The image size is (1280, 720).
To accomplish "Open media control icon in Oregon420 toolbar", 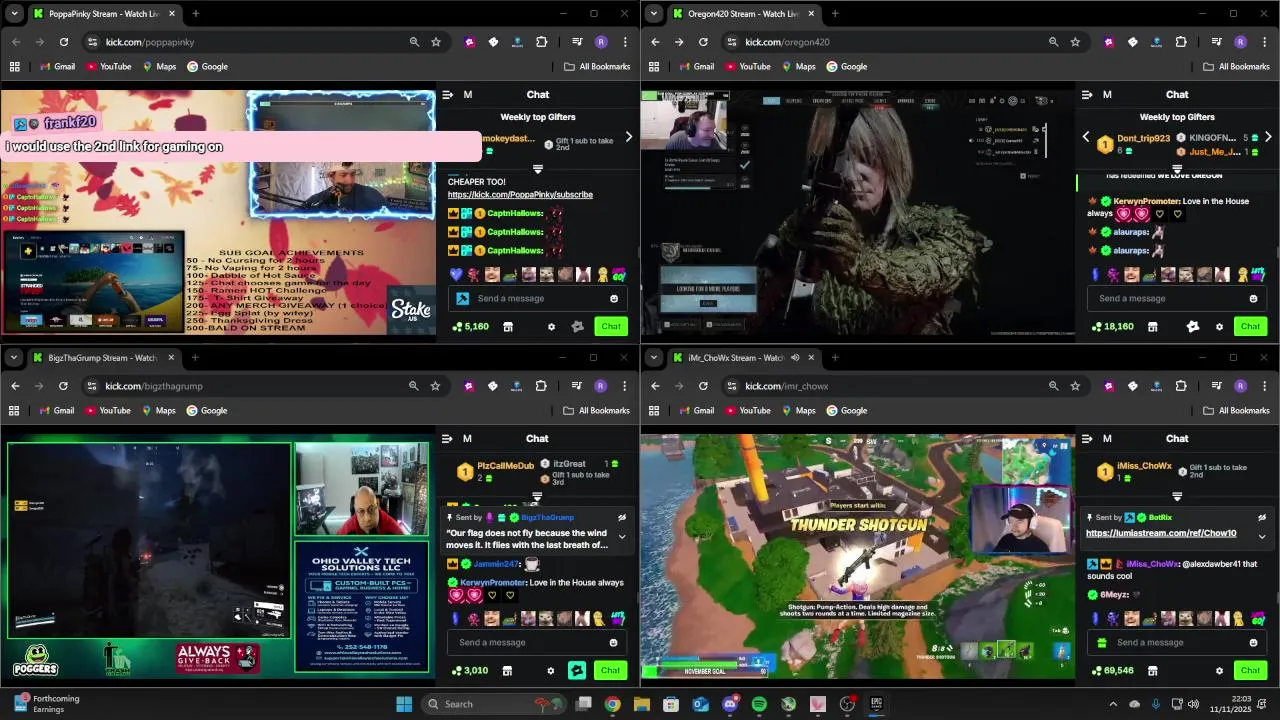I will pos(1216,42).
